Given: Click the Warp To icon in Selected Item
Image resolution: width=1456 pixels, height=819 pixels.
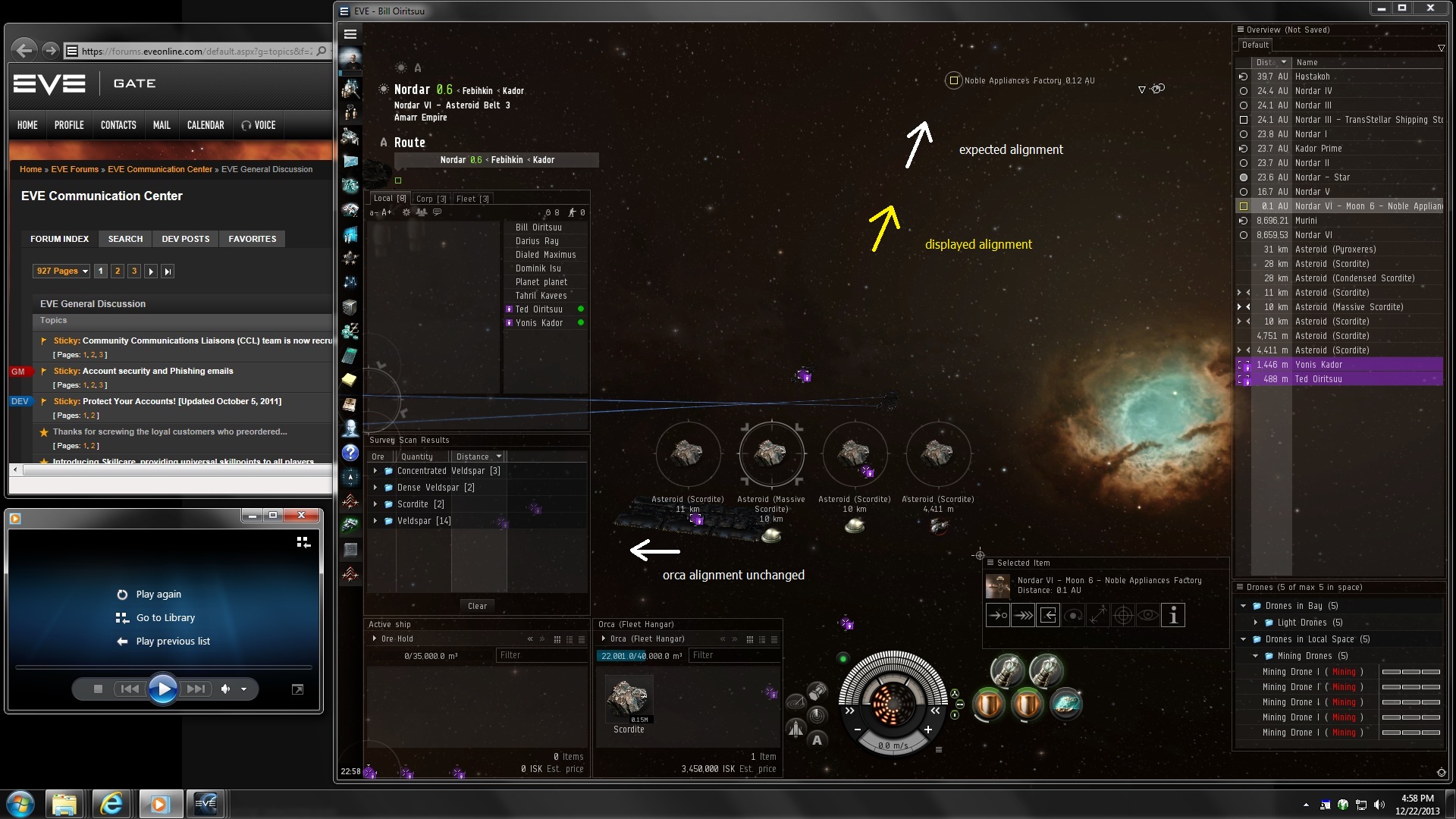Looking at the screenshot, I should pos(1023,616).
